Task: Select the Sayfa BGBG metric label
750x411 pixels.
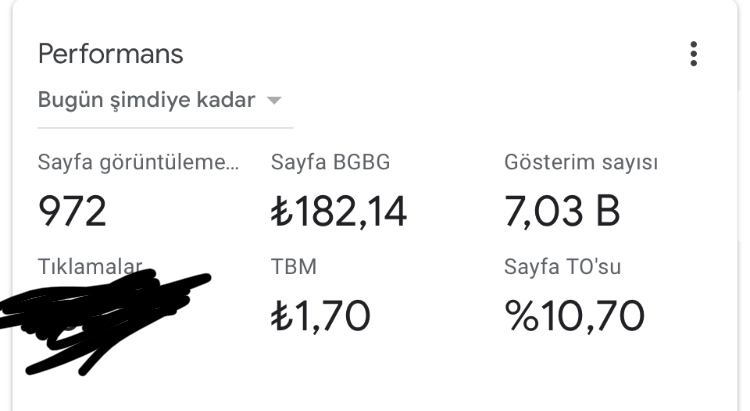Action: pyautogui.click(x=331, y=162)
